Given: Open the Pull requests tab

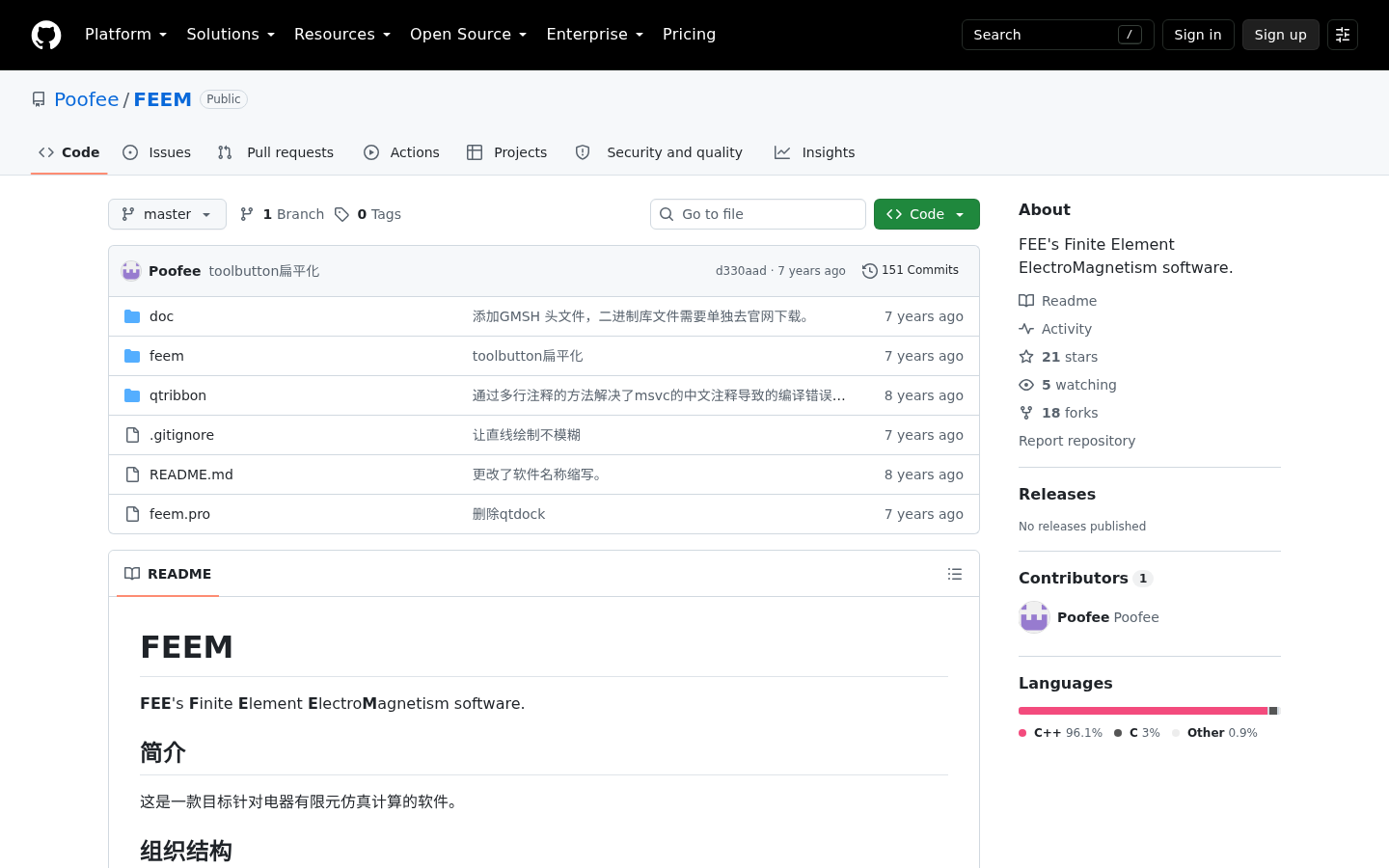Looking at the screenshot, I should tap(276, 152).
